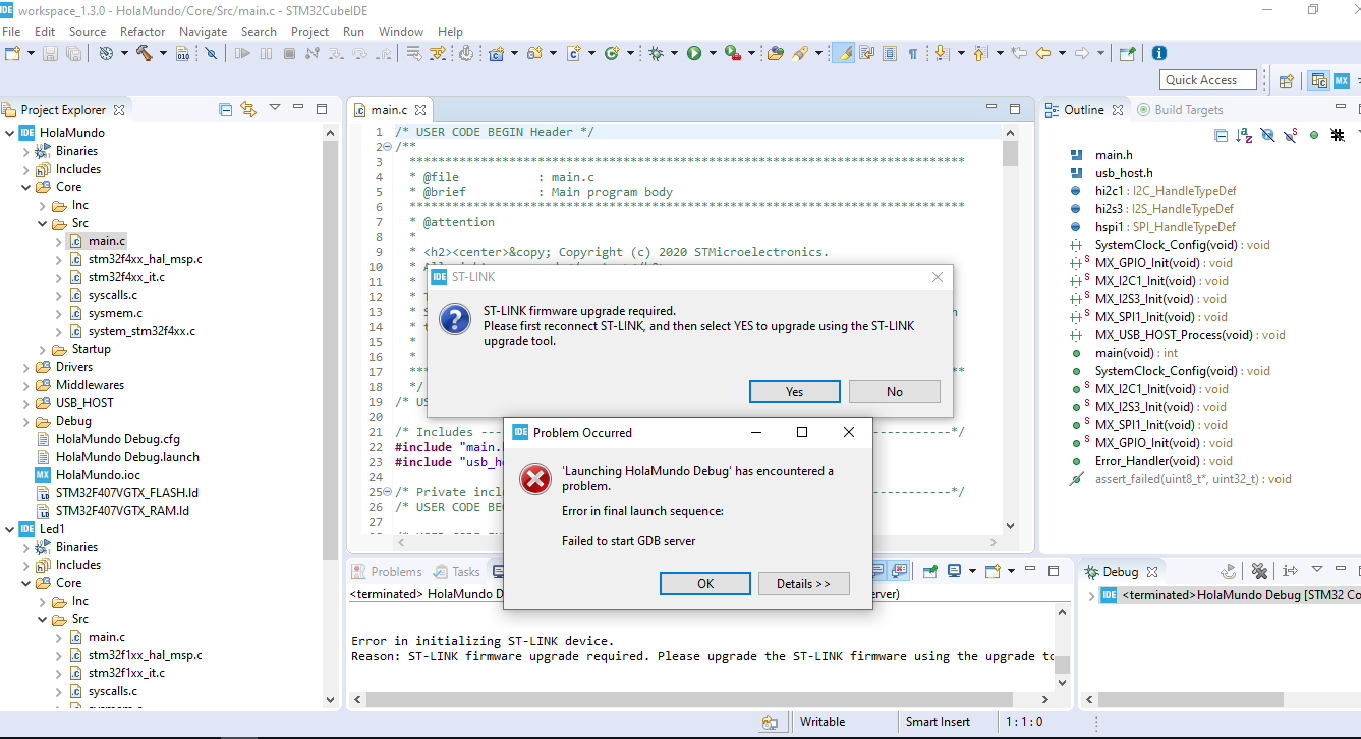
Task: Click Details >> in Problem Occurred dialog
Action: pos(803,583)
